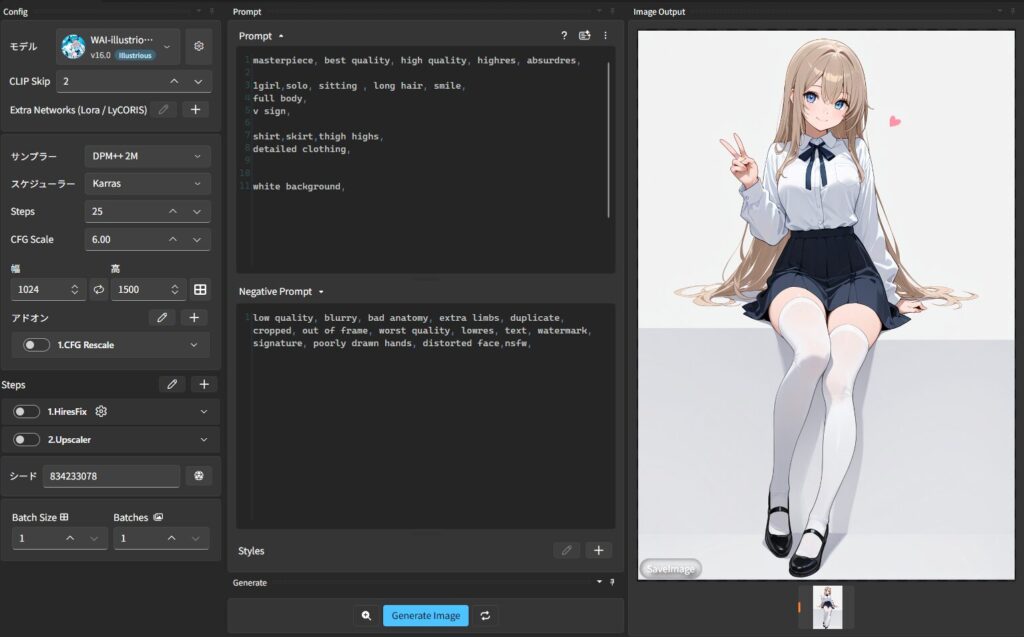Image resolution: width=1024 pixels, height=637 pixels.
Task: Click the prompt help question mark icon
Action: point(564,35)
